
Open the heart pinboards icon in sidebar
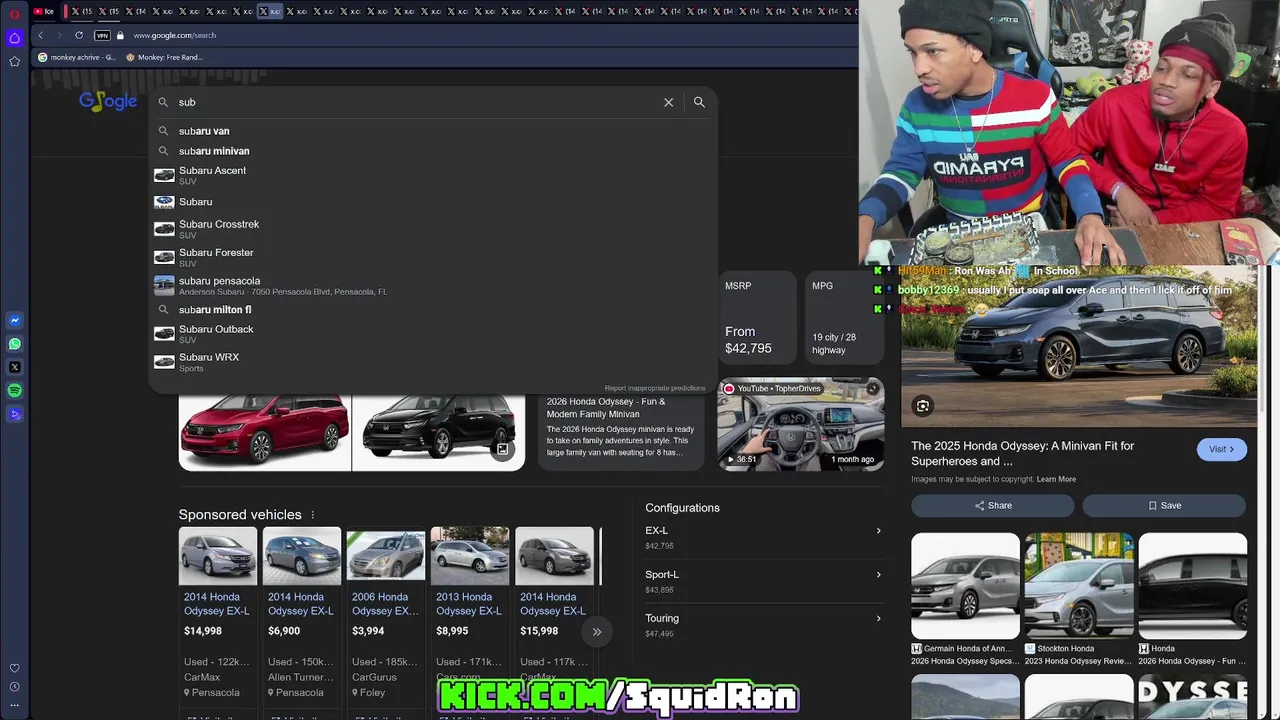(14, 668)
